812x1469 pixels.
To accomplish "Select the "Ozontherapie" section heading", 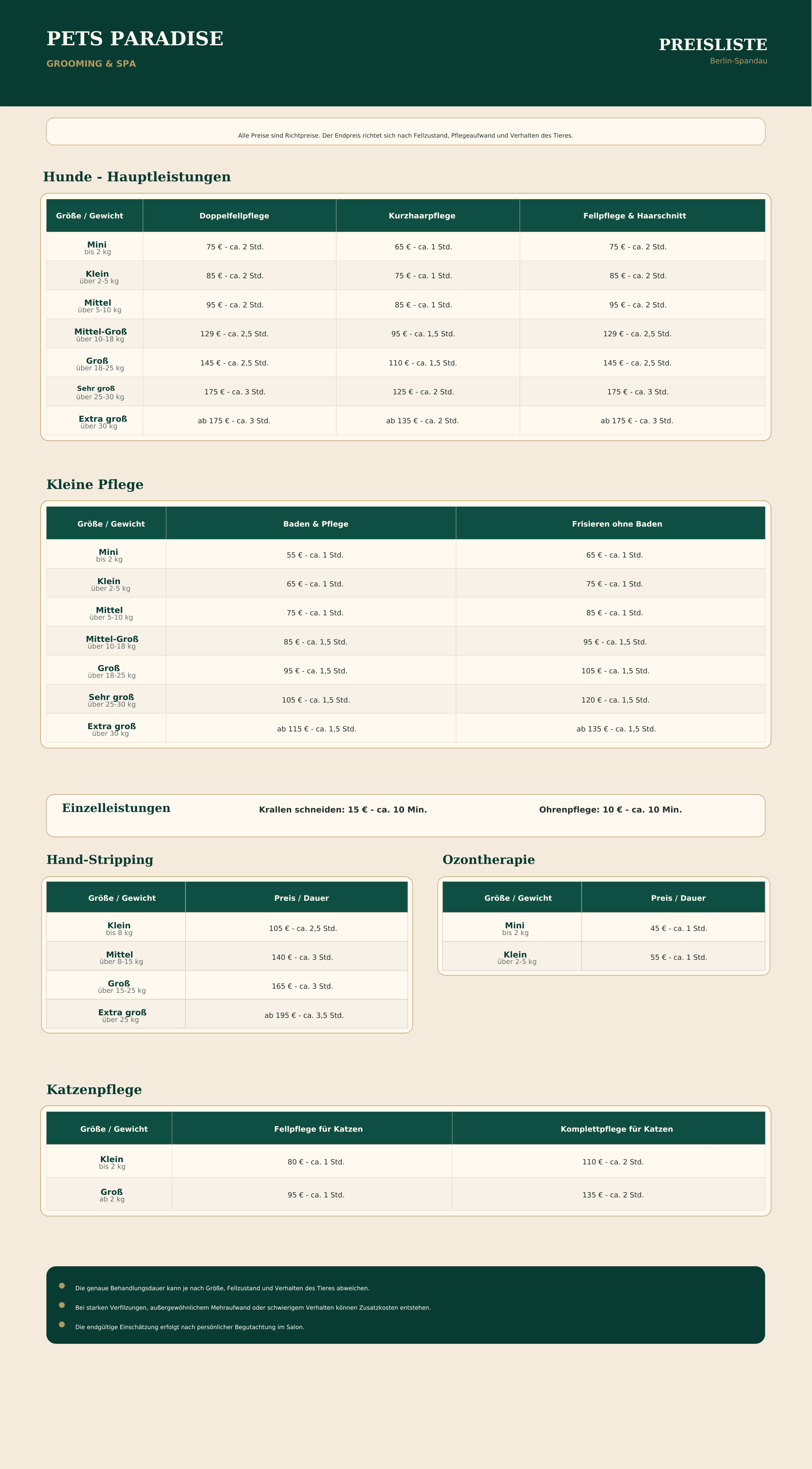I will pos(489,860).
